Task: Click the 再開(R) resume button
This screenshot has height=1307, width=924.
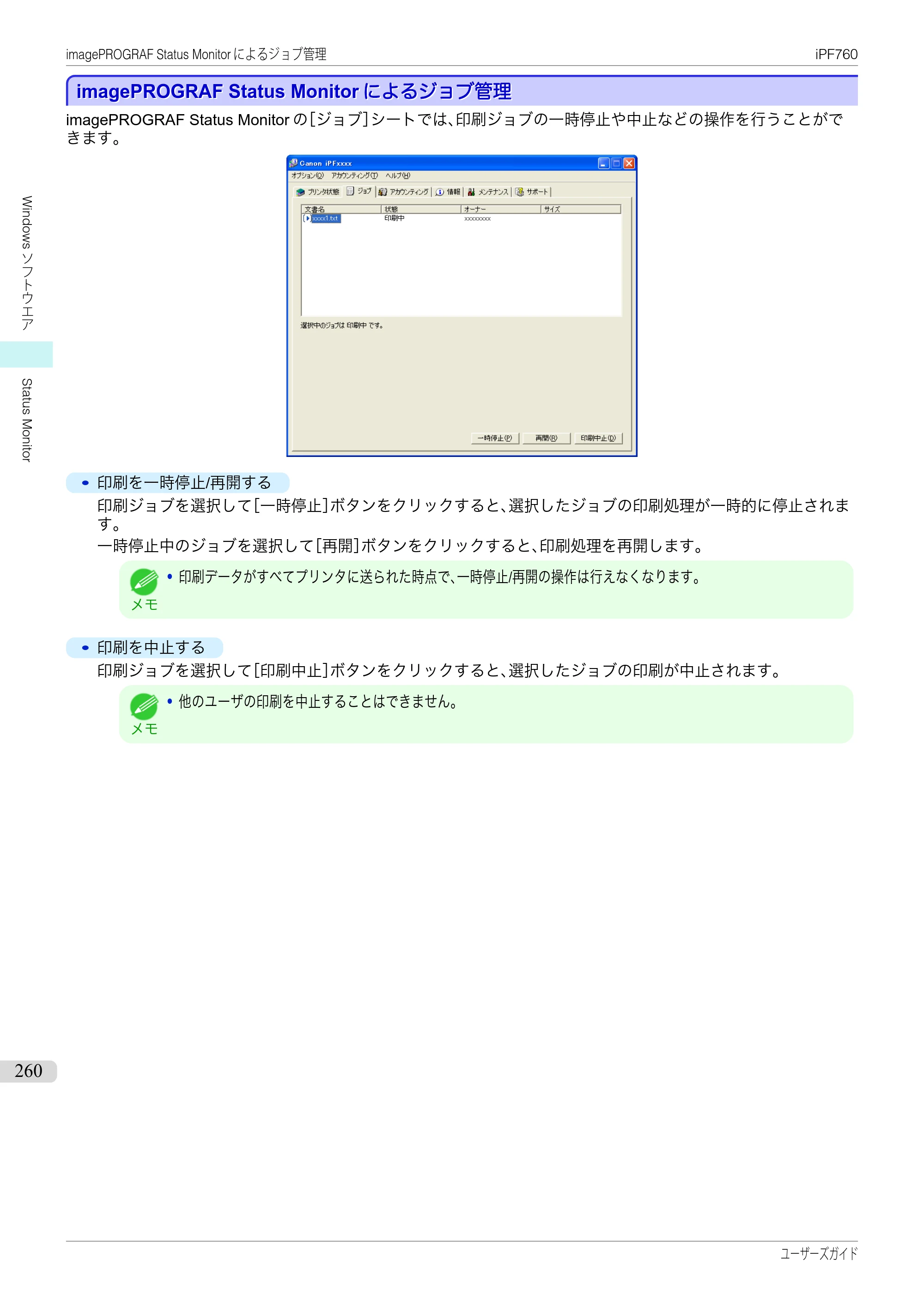Action: tap(546, 438)
